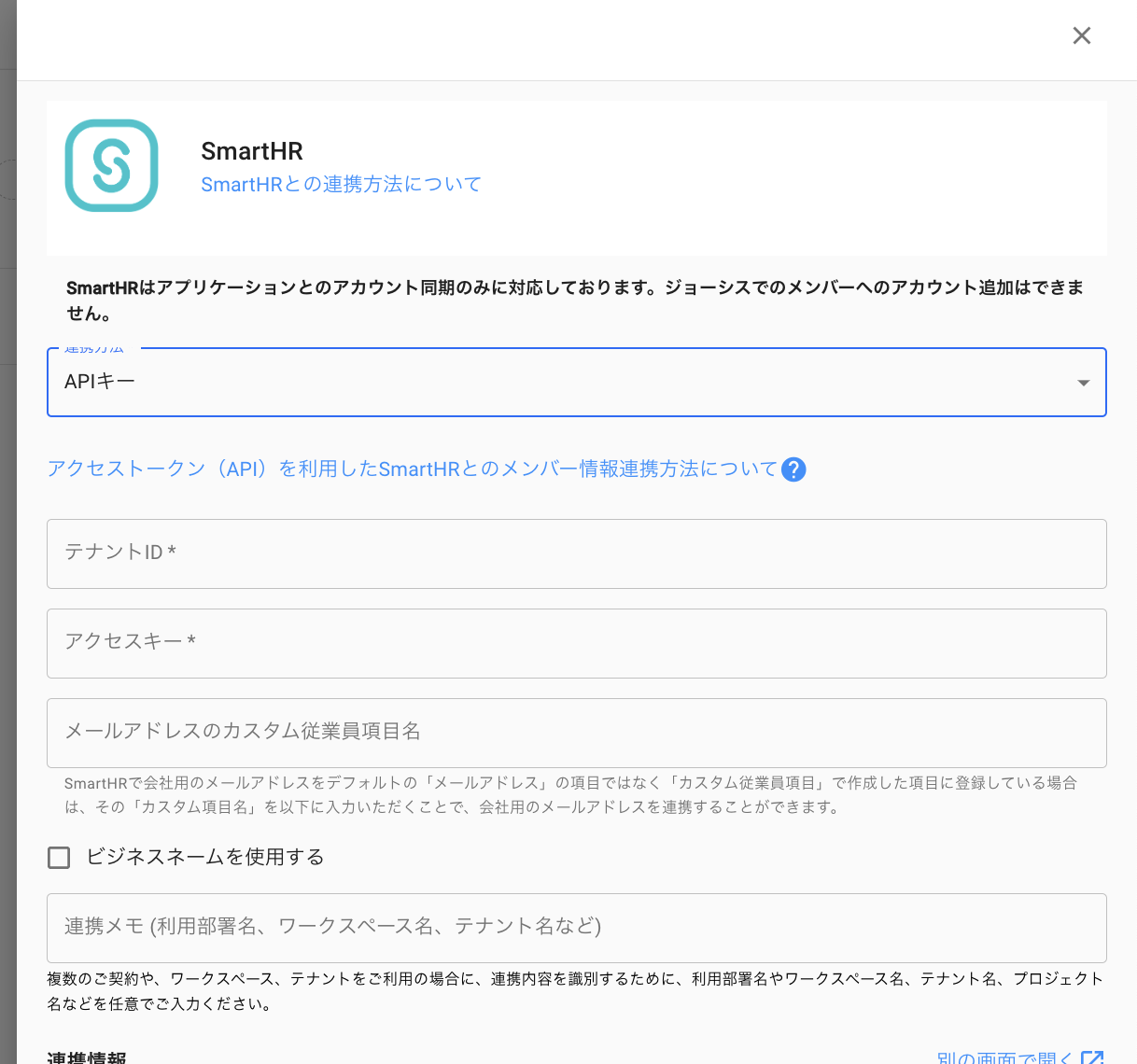Click the external link icon beside 別の画面で開く
The image size is (1137, 1064).
click(x=1091, y=1057)
